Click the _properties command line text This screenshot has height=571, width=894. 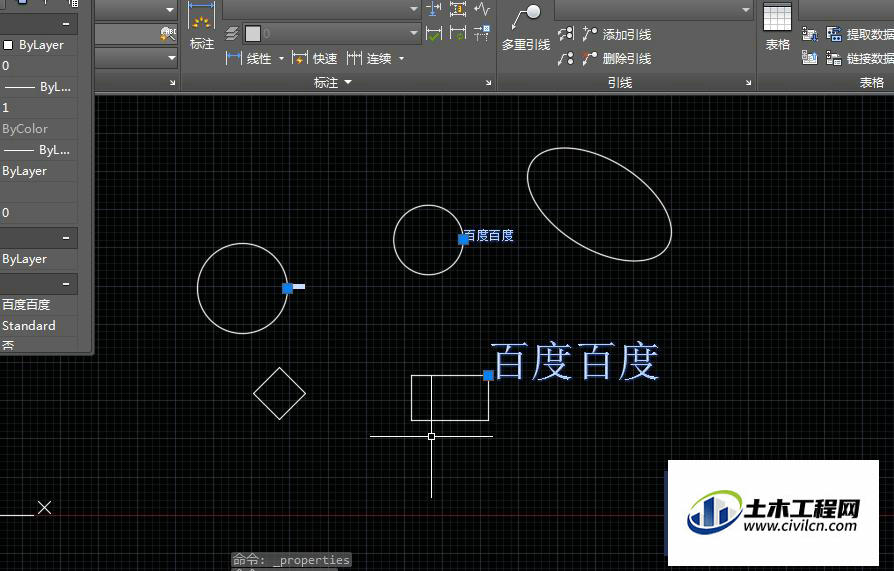click(x=311, y=560)
